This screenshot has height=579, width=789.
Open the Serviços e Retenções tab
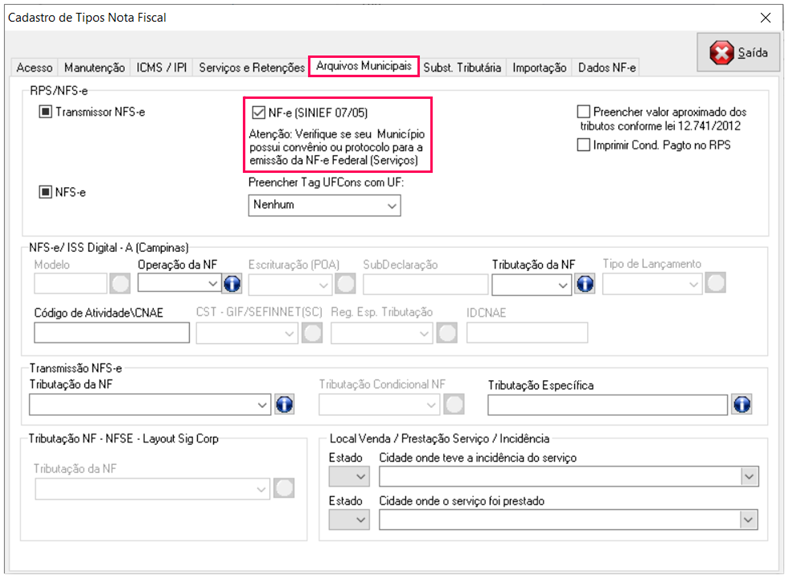click(x=252, y=68)
